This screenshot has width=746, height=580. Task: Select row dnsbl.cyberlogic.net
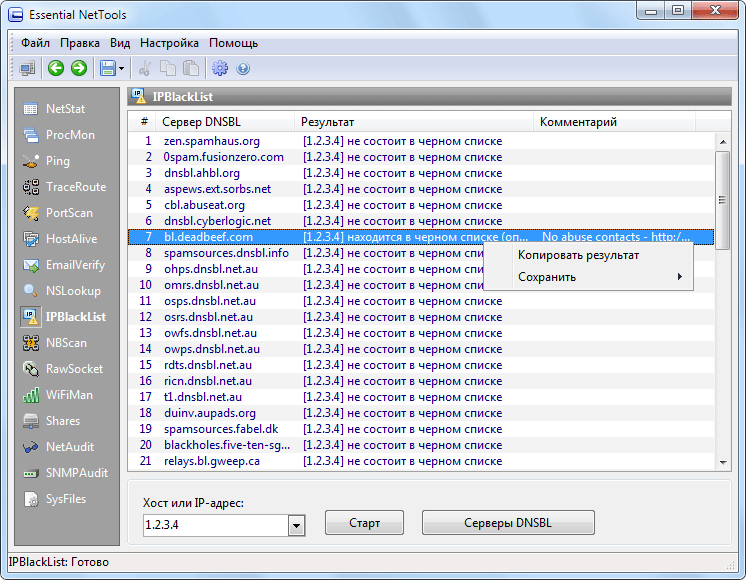[421, 221]
